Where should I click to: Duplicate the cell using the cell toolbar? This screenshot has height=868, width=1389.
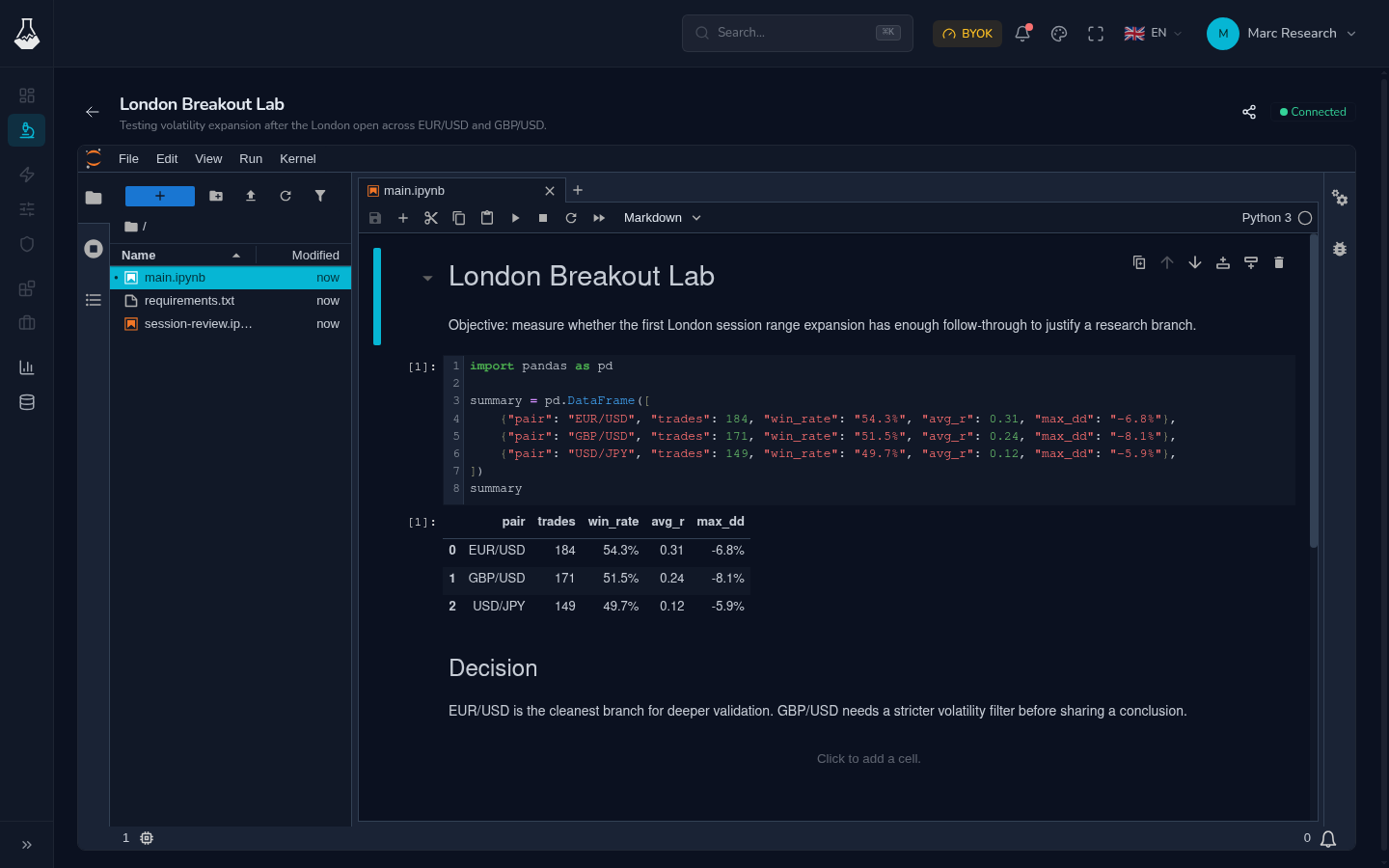(x=1139, y=262)
